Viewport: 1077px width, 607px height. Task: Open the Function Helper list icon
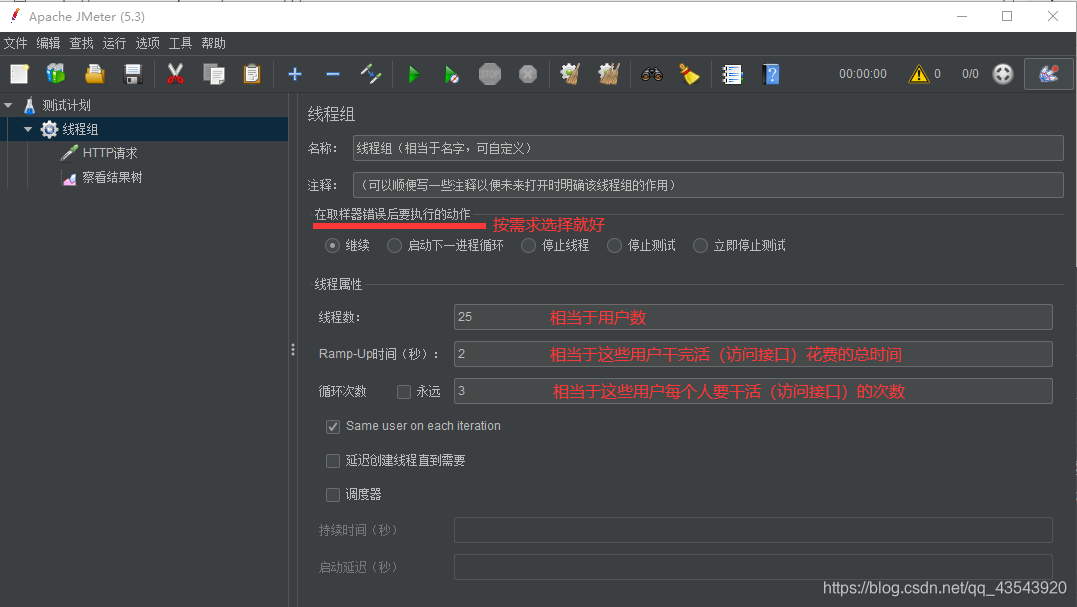click(732, 74)
